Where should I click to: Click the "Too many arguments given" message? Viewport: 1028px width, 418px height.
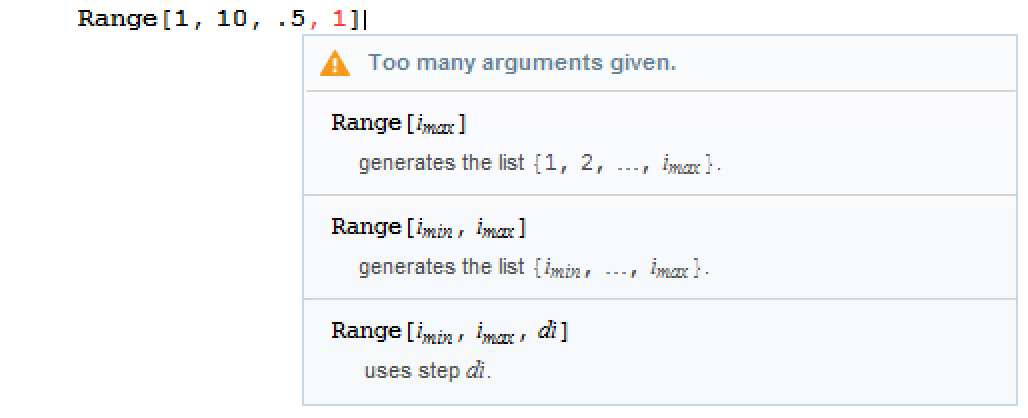coord(522,63)
